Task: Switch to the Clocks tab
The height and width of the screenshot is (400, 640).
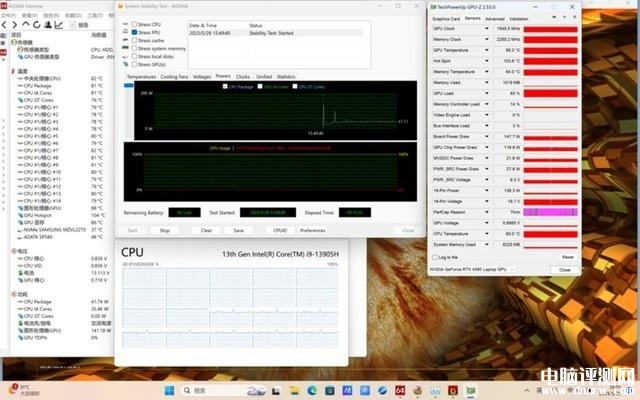Action: coord(242,77)
